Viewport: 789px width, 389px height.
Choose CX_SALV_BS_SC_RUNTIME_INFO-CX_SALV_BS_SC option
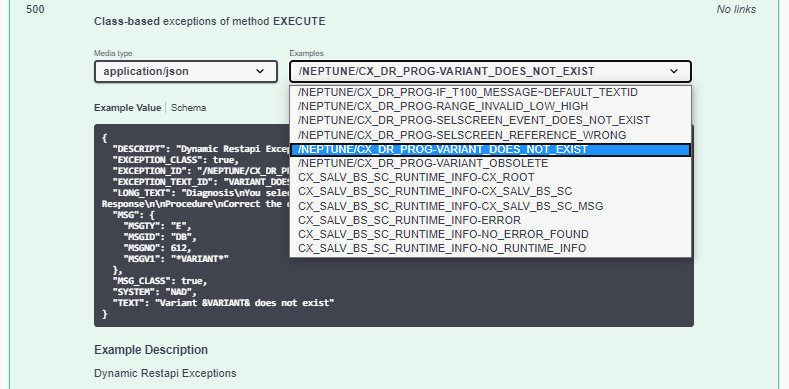click(x=490, y=192)
